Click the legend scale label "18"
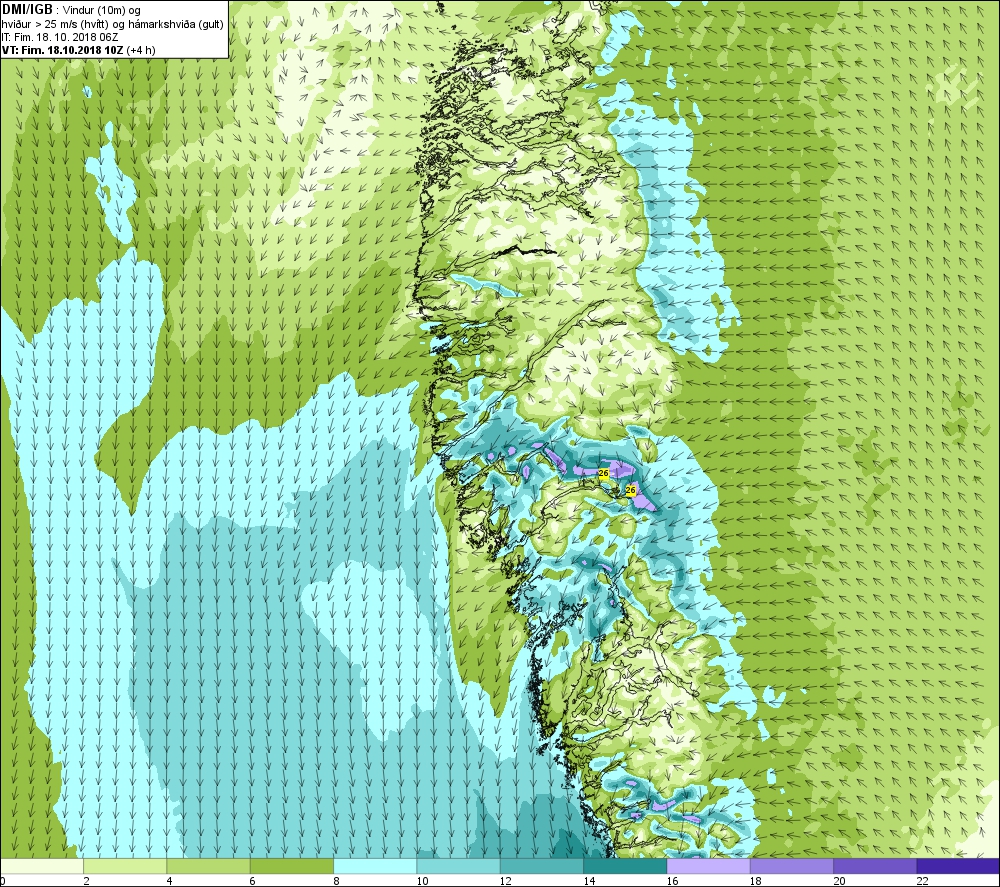Viewport: 1000px width, 887px height. [x=756, y=881]
